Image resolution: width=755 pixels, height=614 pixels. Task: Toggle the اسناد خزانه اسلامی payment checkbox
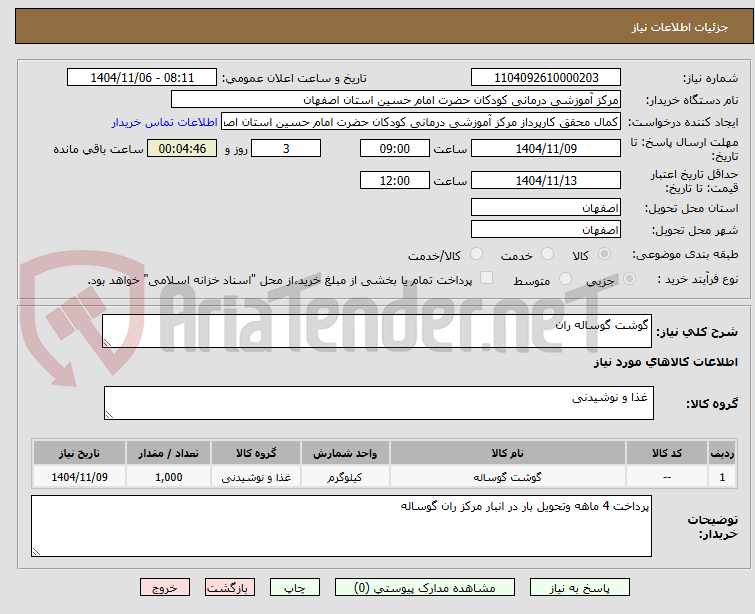pos(487,278)
